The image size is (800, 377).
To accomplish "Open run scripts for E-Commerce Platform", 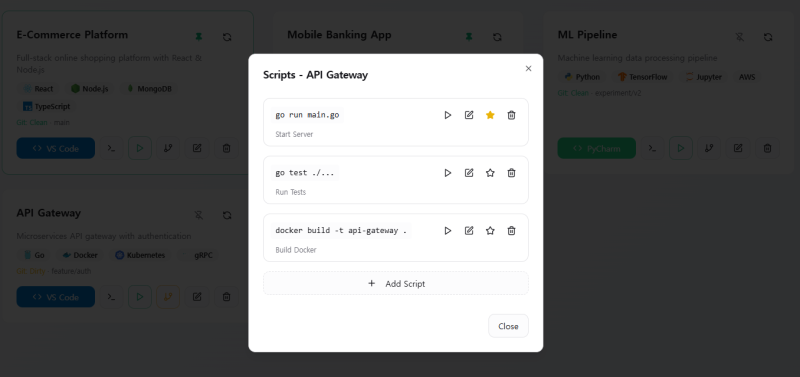I will click(x=140, y=148).
